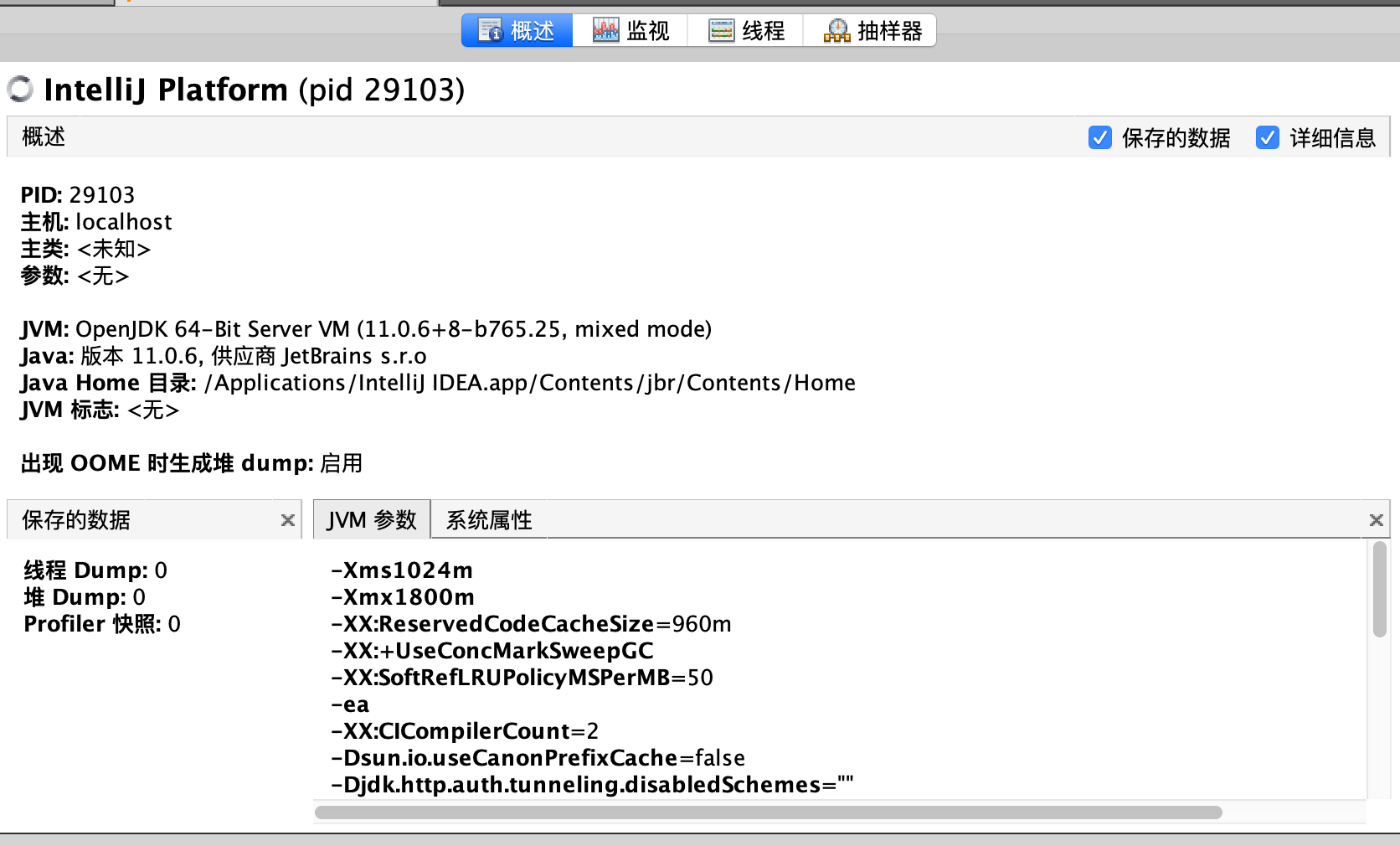This screenshot has width=1400, height=846.
Task: Click the vertical scrollbar of JVM arguments
Action: coord(1379,590)
